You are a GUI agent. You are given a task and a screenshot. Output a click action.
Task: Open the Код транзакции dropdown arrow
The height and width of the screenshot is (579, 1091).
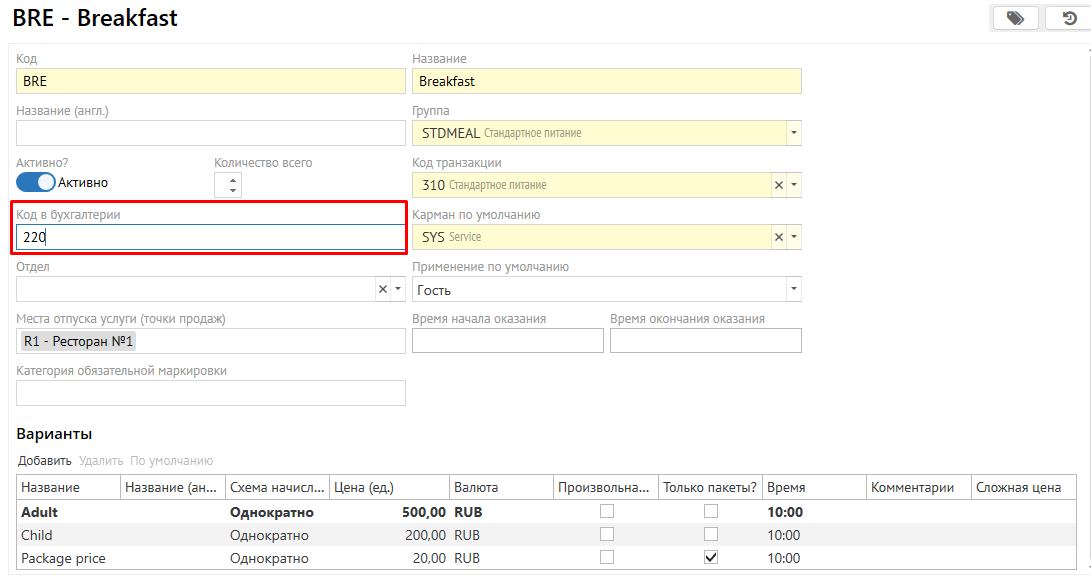coord(793,185)
